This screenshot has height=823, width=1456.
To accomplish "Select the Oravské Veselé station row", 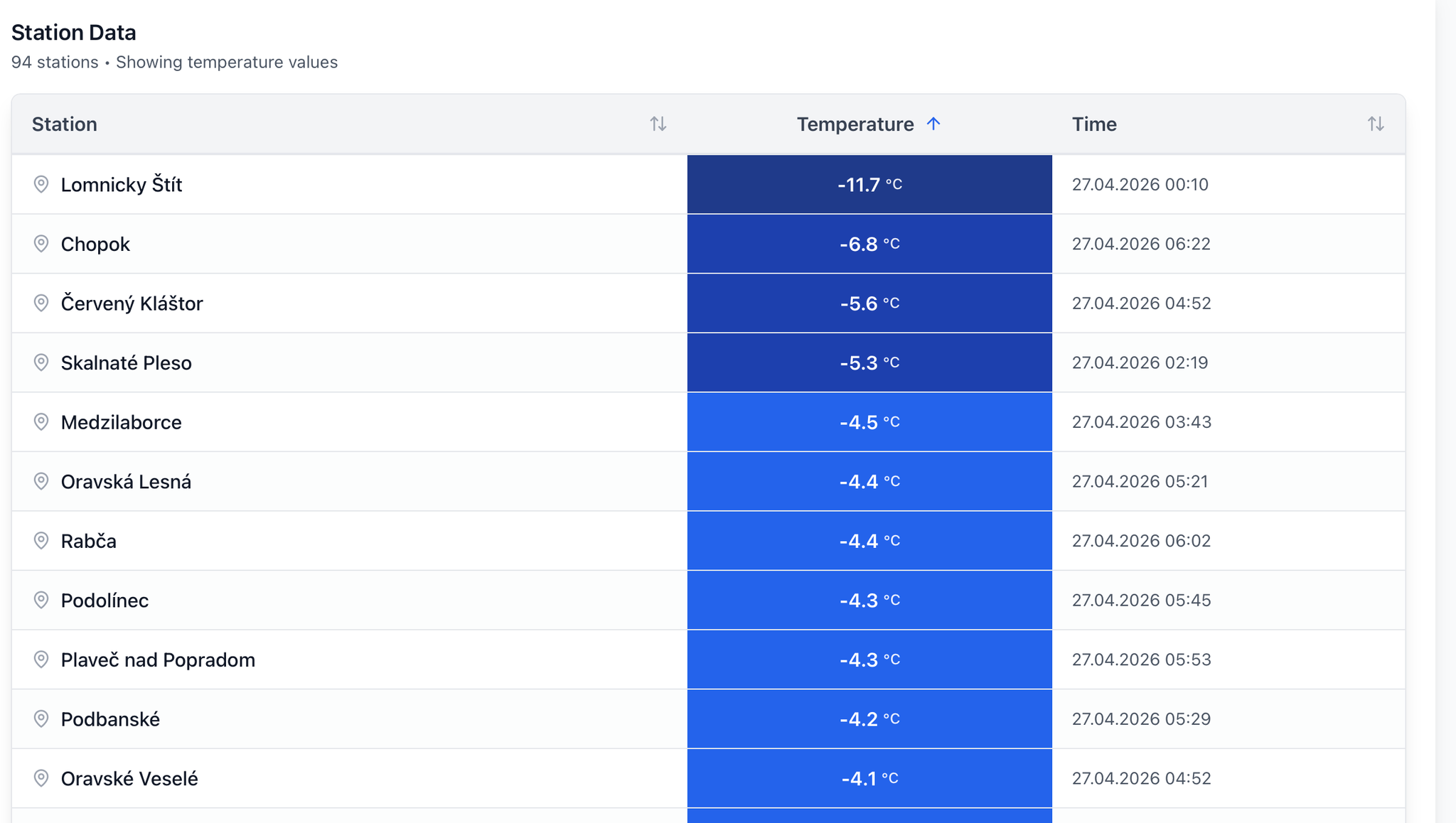I will 129,779.
